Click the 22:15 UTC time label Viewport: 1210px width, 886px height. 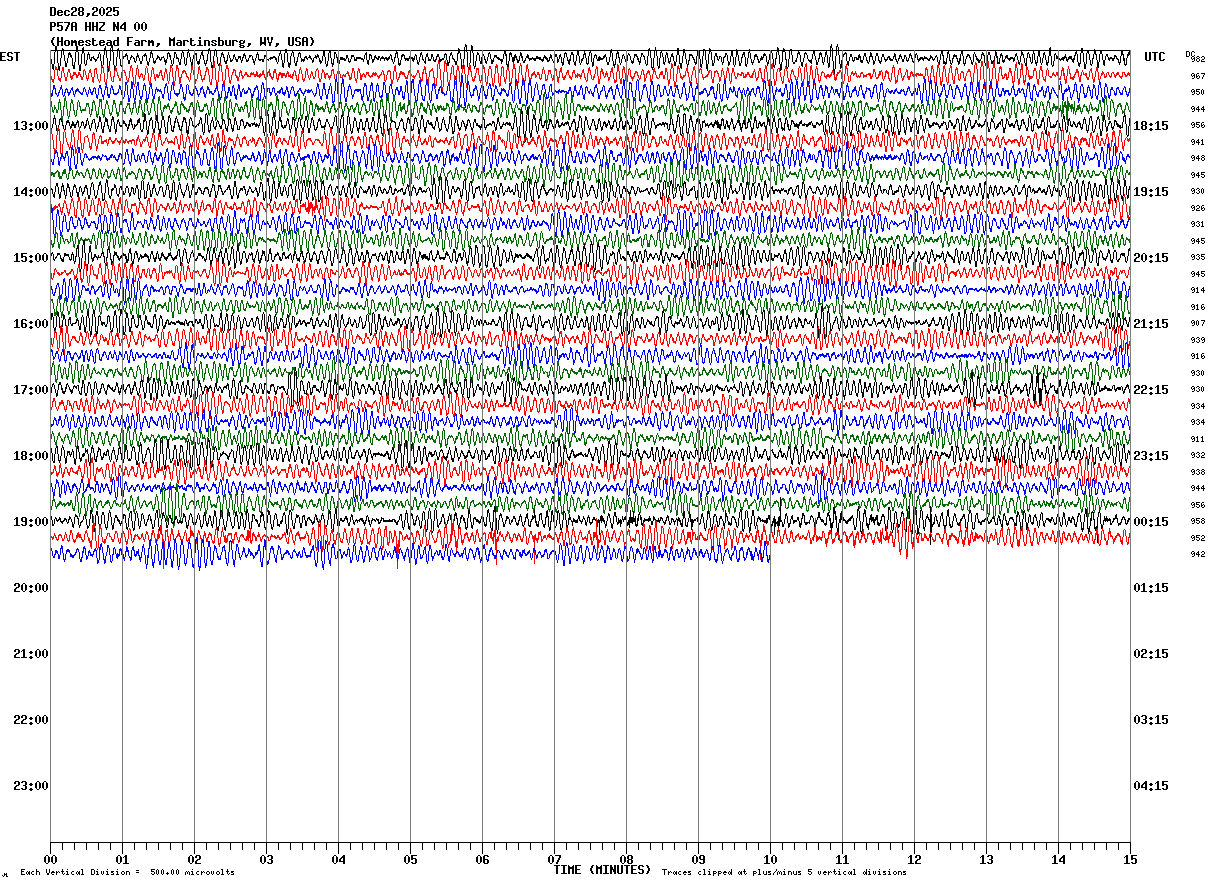[1150, 390]
